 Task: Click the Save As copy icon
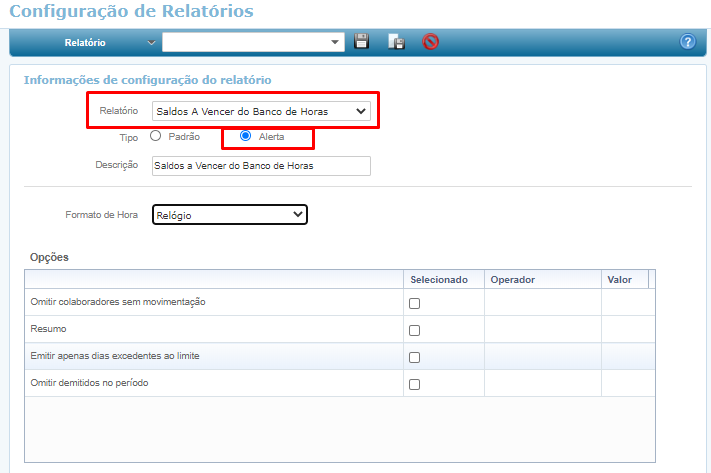click(x=396, y=42)
